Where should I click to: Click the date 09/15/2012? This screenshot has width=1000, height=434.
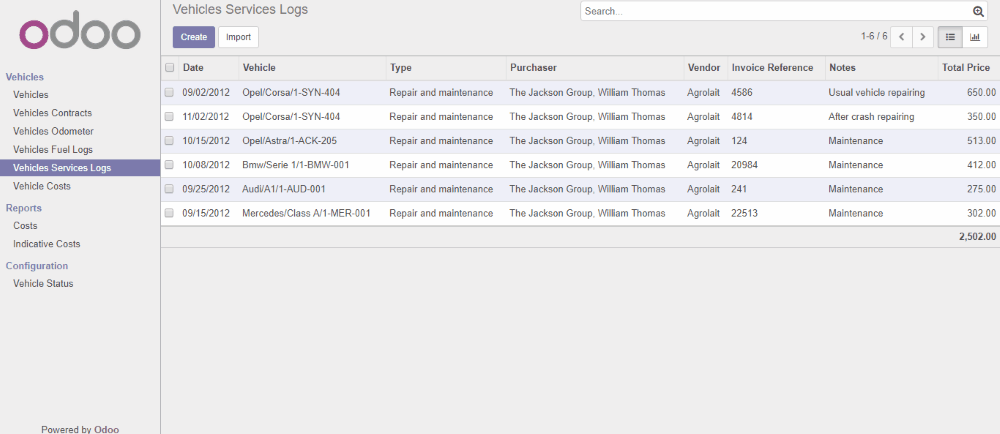click(x=205, y=213)
